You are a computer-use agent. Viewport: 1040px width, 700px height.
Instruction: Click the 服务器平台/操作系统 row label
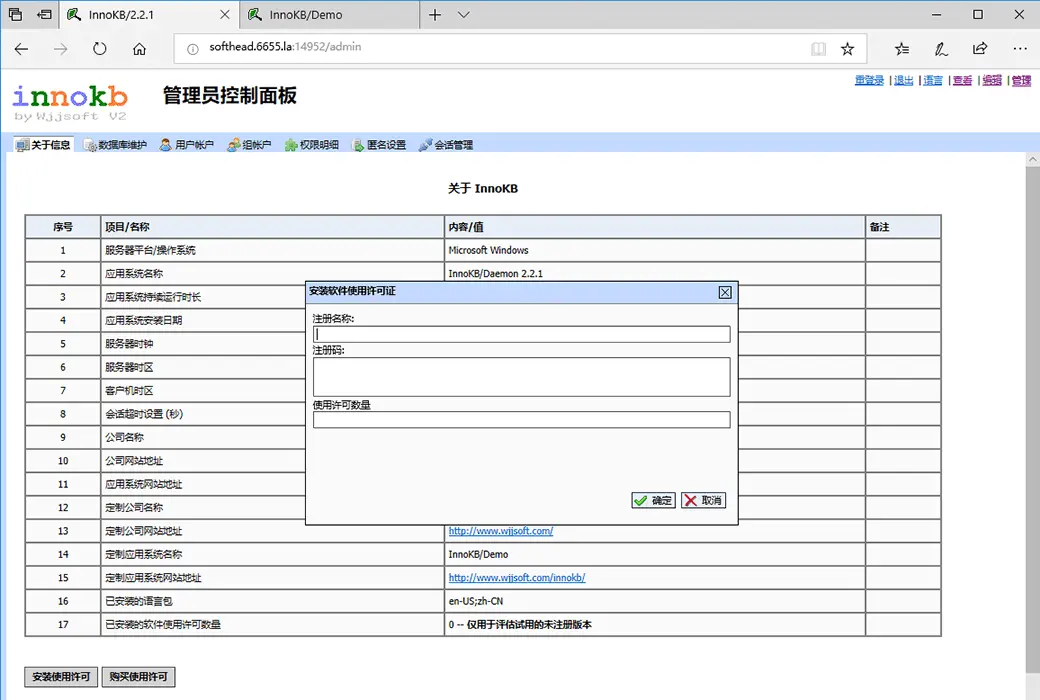(x=150, y=250)
